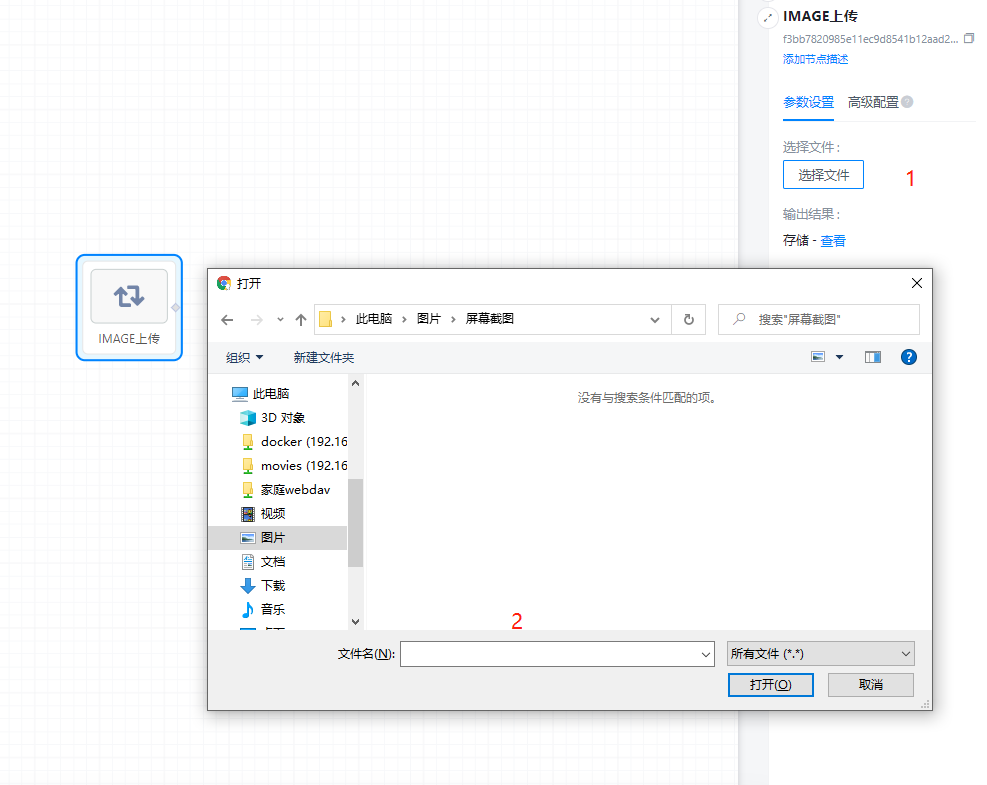Switch to the 高级配置 tab
987x785 pixels.
pyautogui.click(x=873, y=102)
